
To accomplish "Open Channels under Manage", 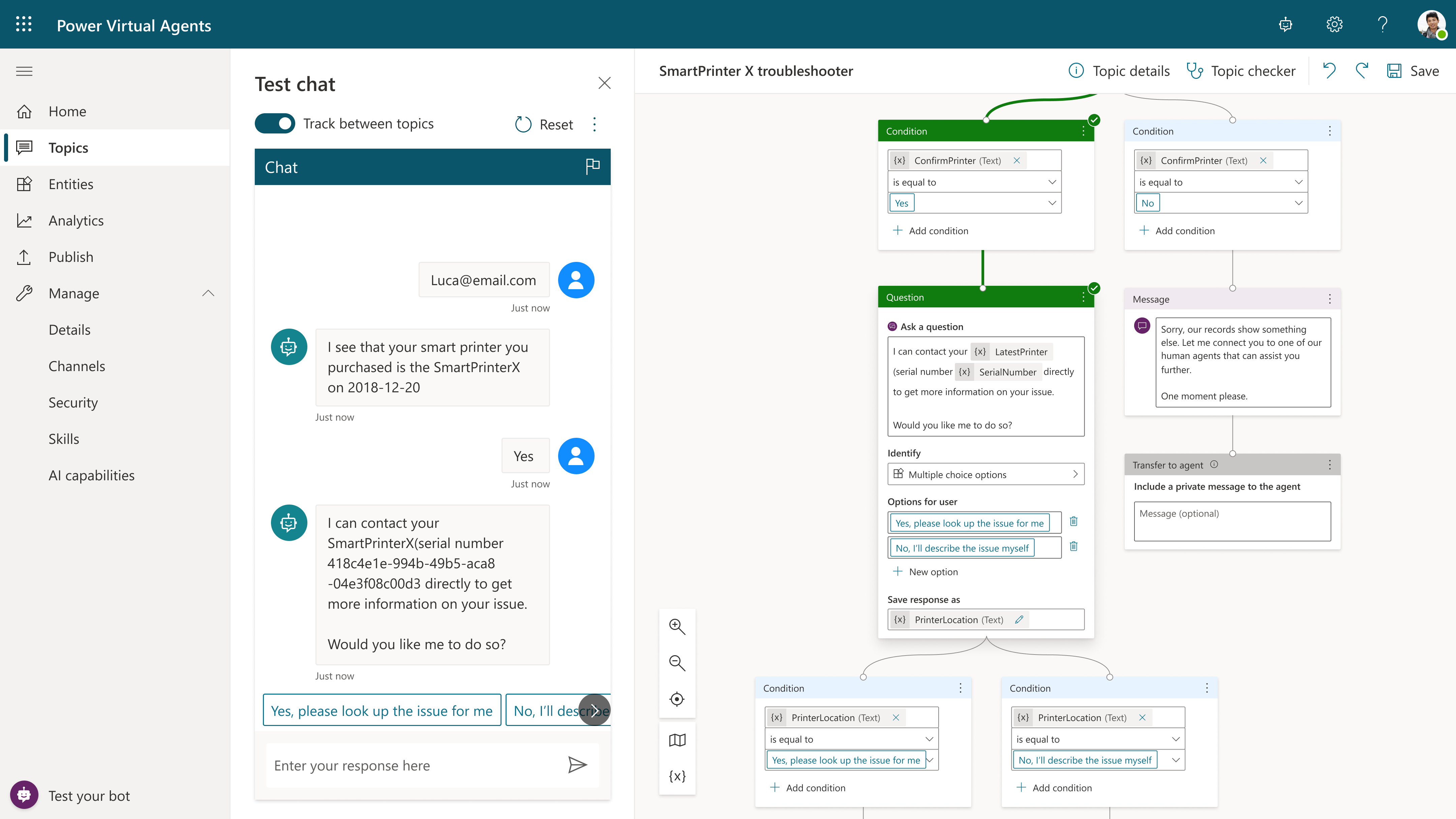I will coord(77,366).
